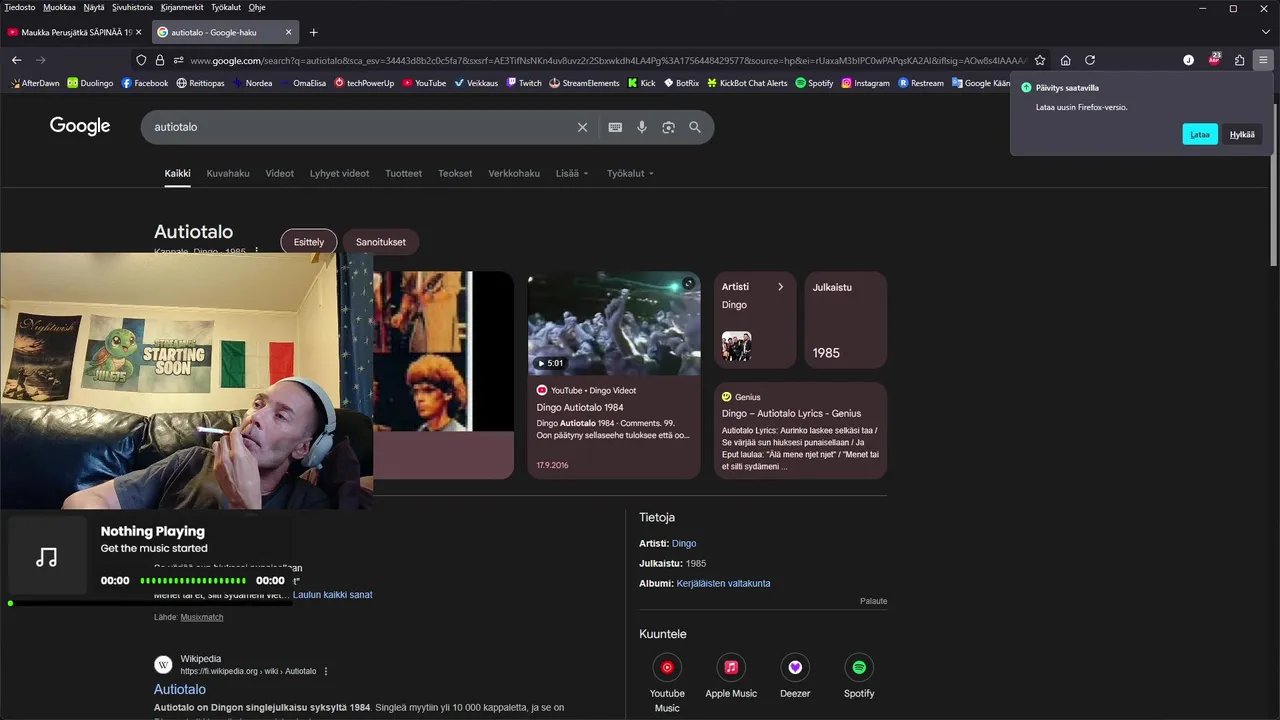Go to Google home via the logo

click(80, 126)
